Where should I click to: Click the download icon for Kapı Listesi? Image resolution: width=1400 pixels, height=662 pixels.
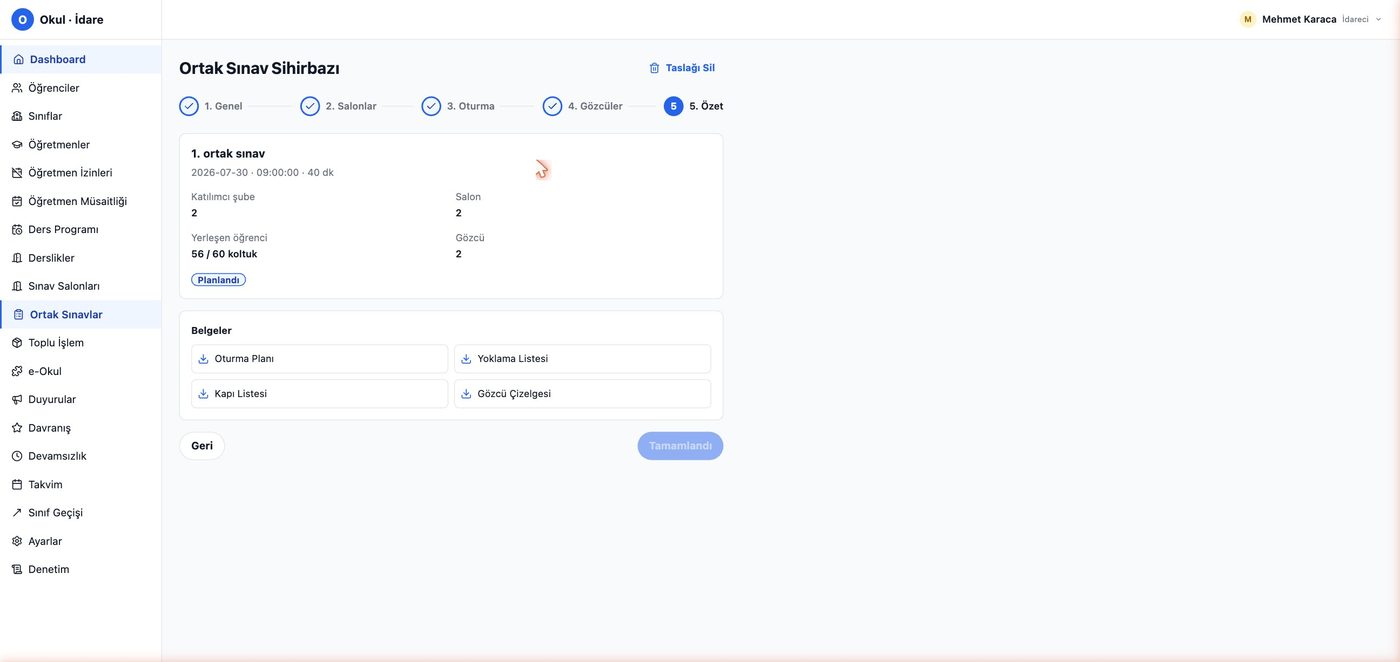(x=204, y=394)
